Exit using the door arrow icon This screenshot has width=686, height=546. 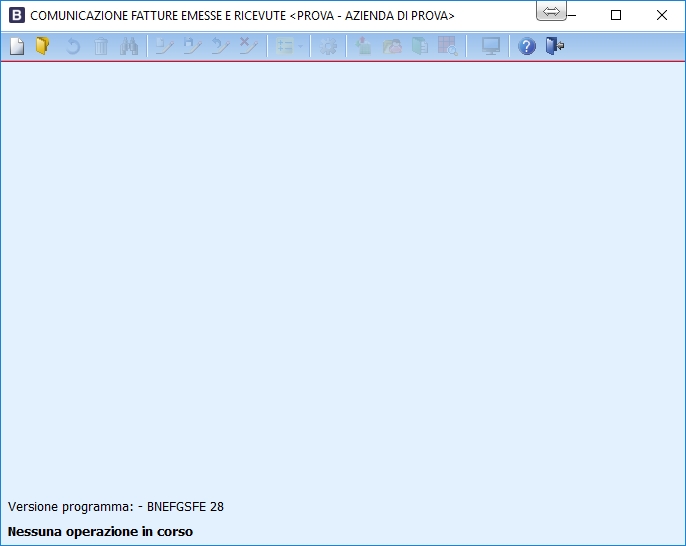pyautogui.click(x=555, y=46)
